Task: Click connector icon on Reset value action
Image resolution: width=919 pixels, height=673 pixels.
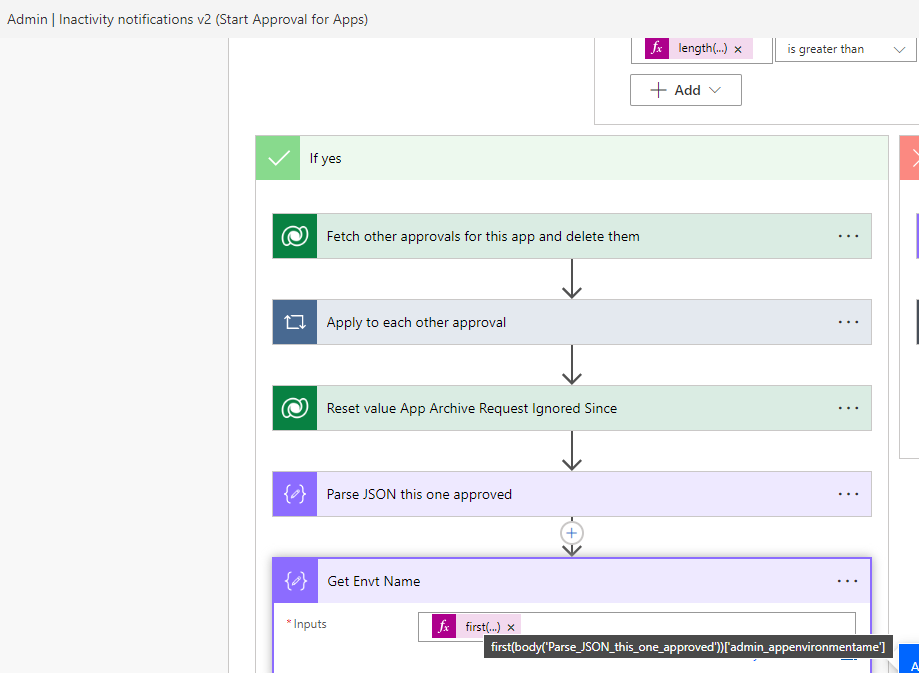Action: (295, 408)
